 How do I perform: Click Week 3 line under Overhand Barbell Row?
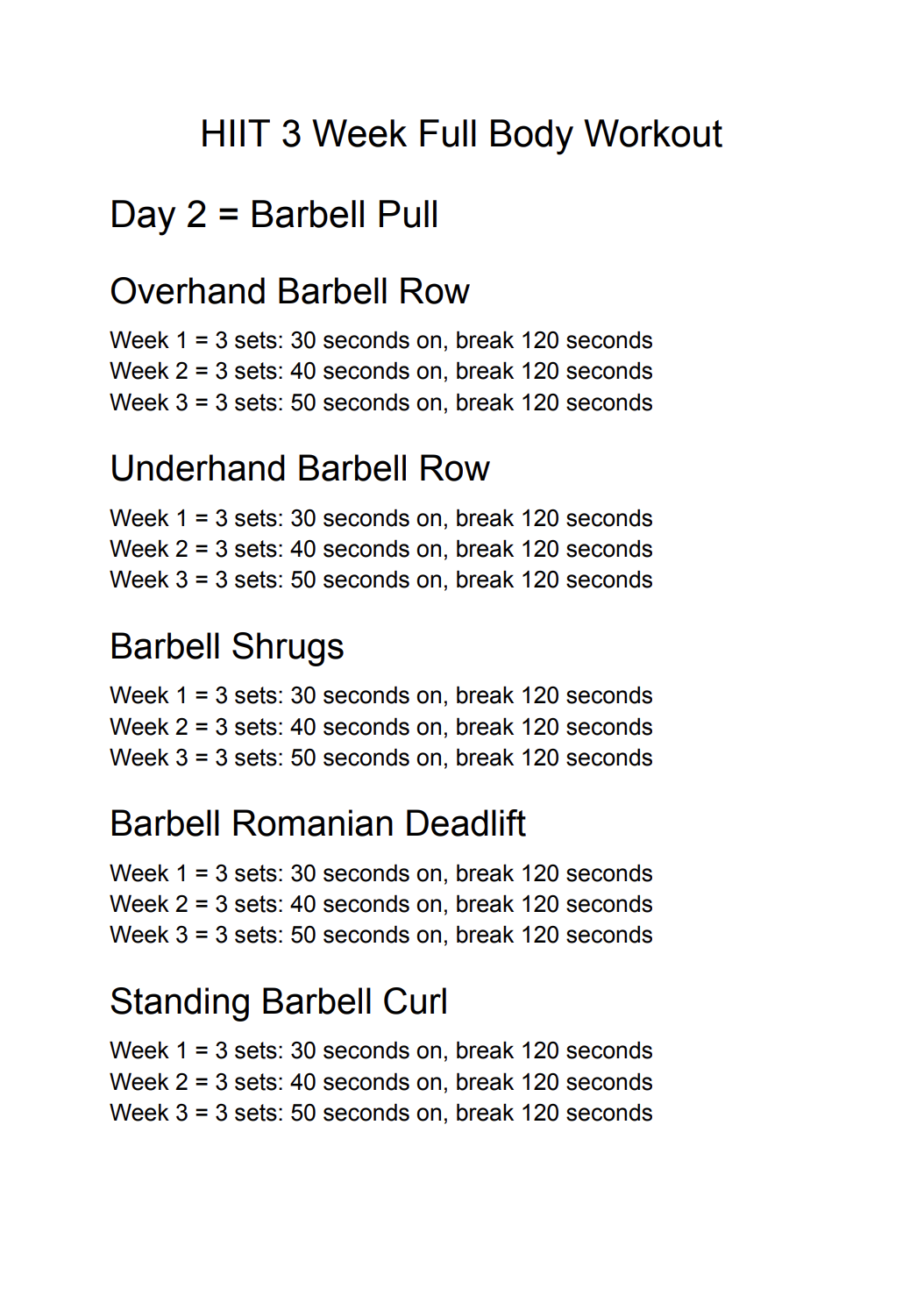click(380, 402)
